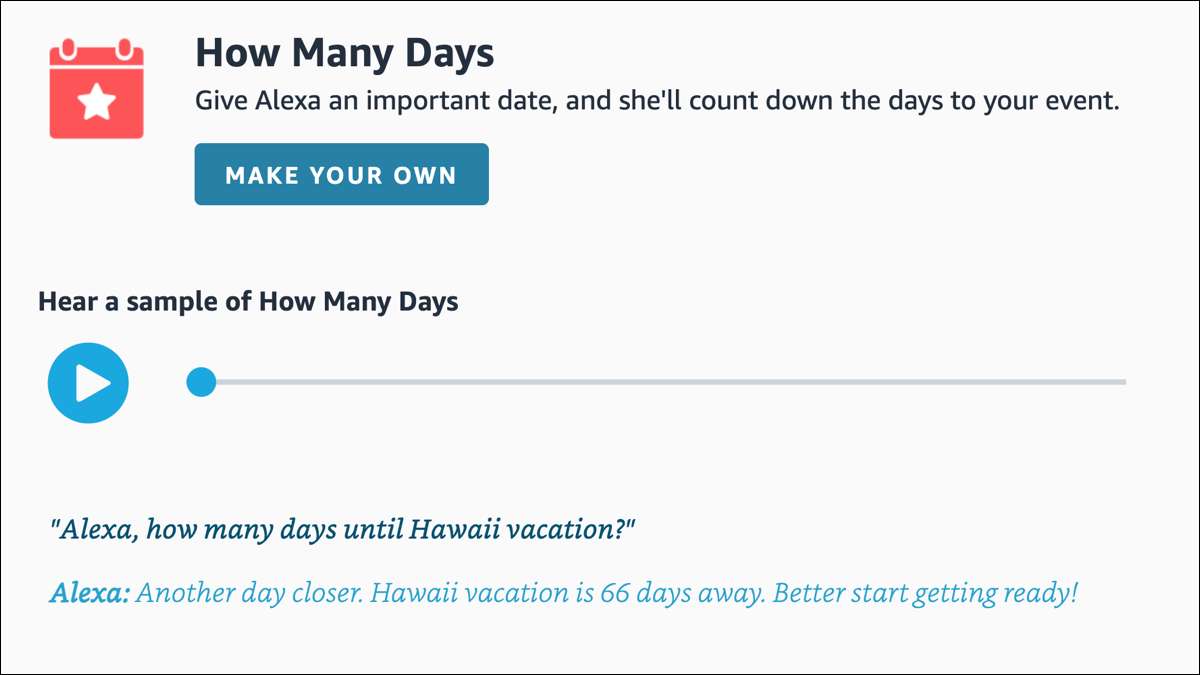Select the "How Many Days" title heading

pyautogui.click(x=344, y=53)
